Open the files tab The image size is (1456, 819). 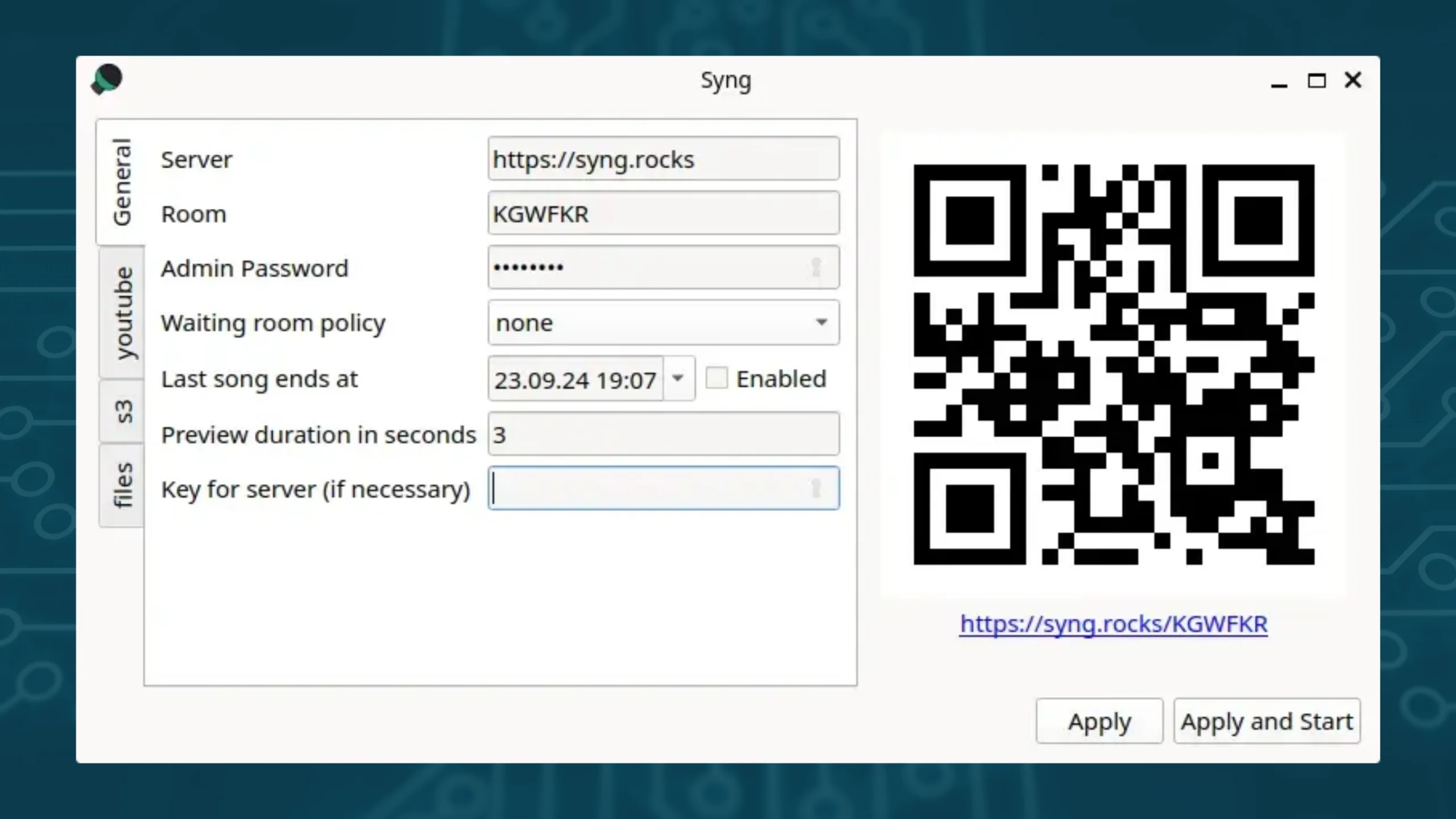pos(122,485)
